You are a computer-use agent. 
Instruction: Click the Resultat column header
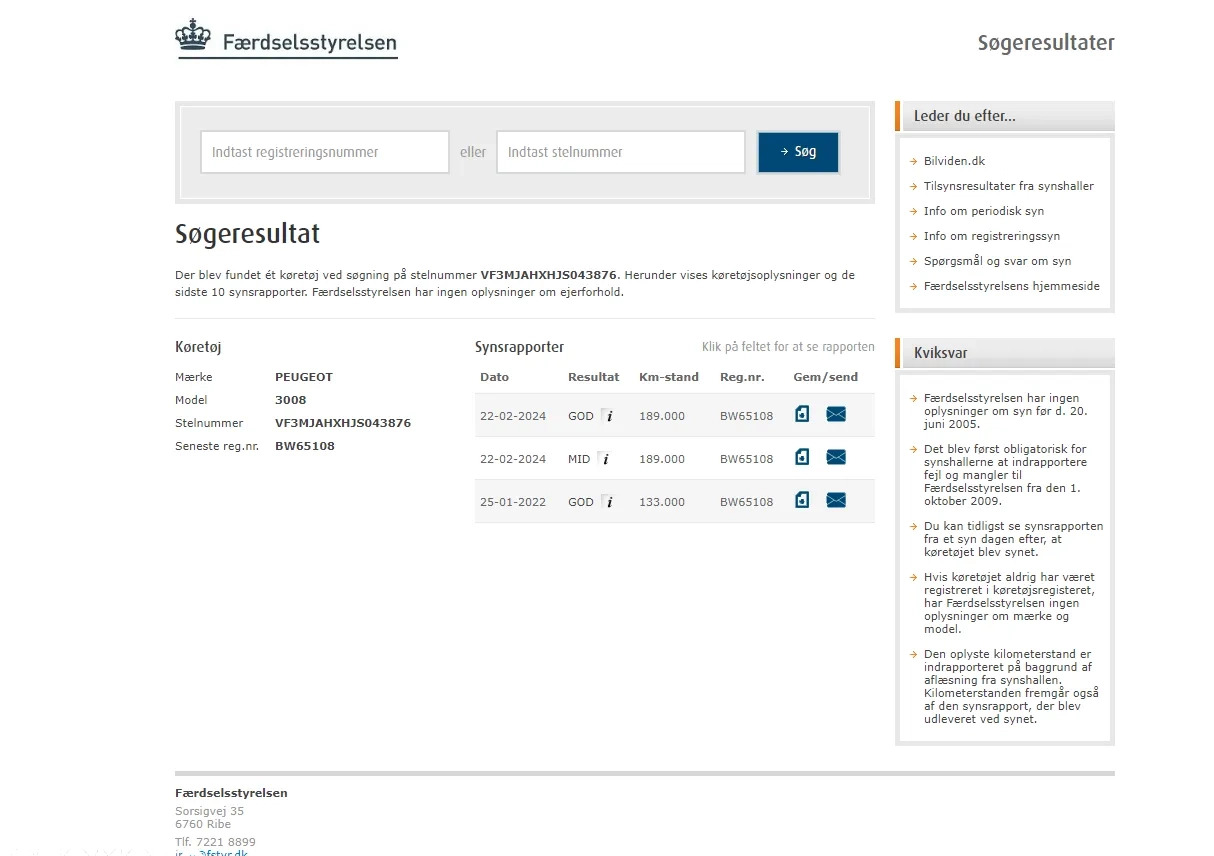(x=594, y=377)
